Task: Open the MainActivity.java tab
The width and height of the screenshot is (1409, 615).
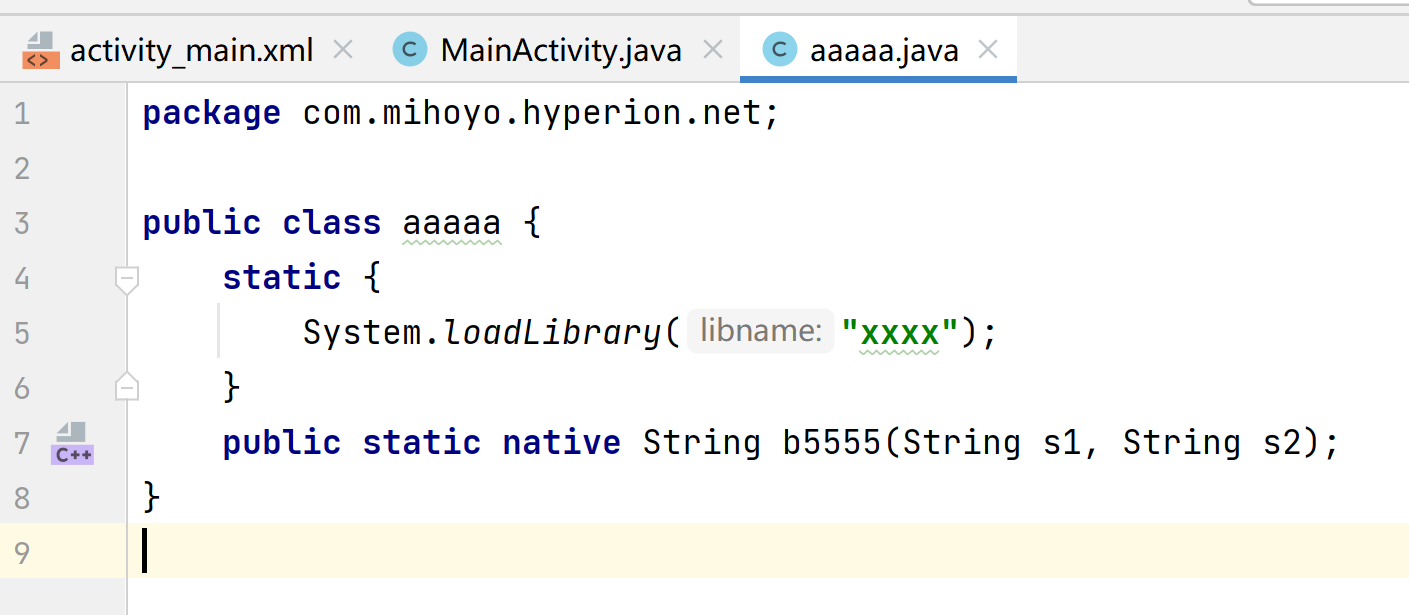Action: [x=561, y=50]
